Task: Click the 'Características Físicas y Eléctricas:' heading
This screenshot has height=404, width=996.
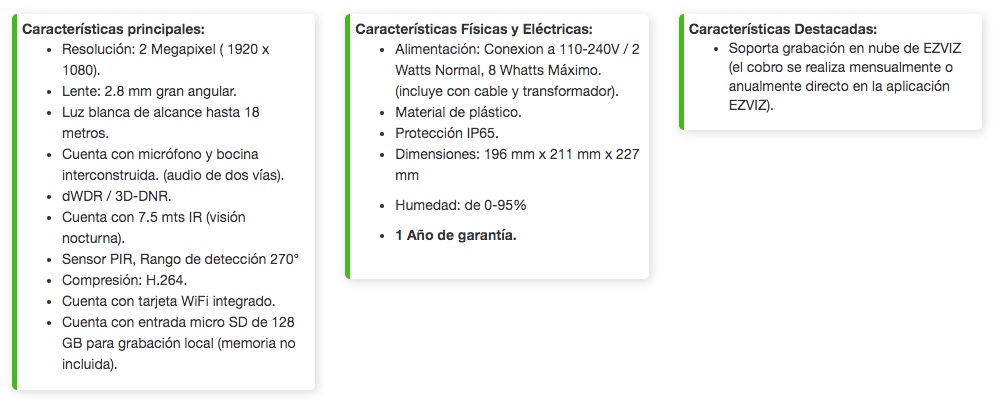Action: click(x=474, y=29)
